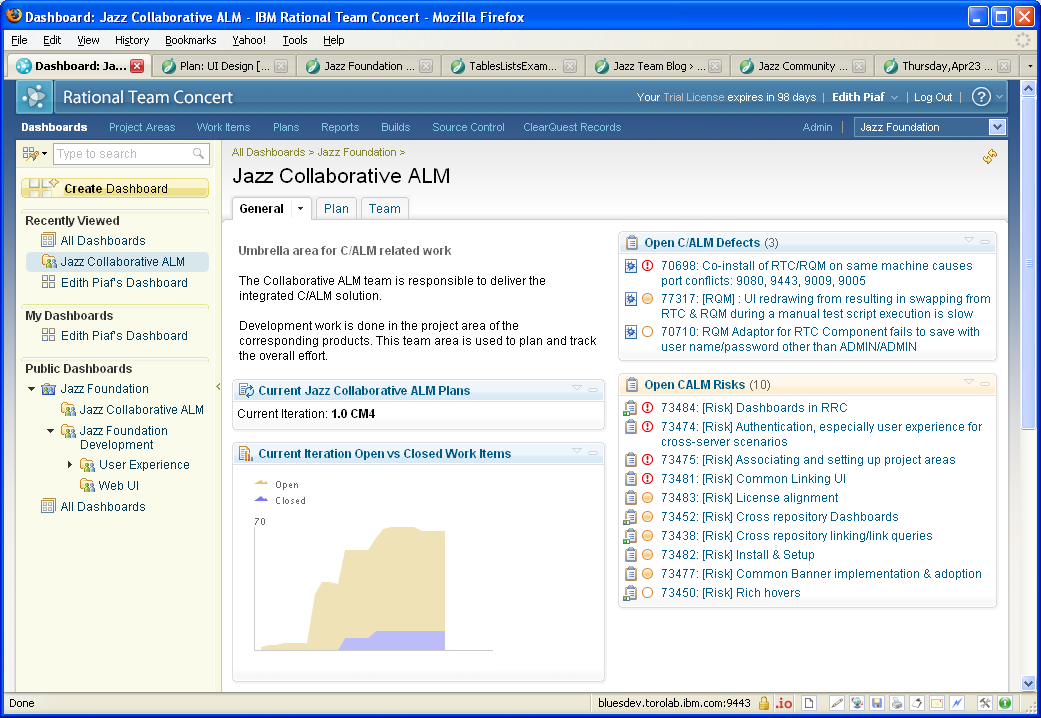Minimize the Open vs Closed Work Items widget
This screenshot has width=1041, height=718.
point(593,453)
